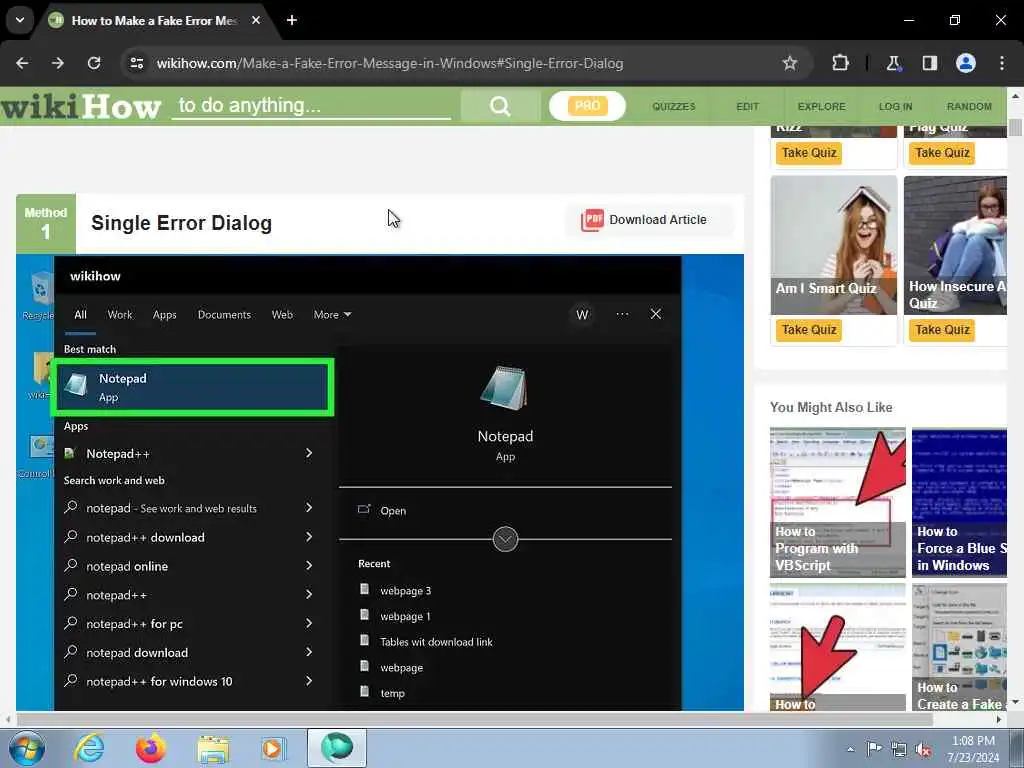This screenshot has width=1024, height=768.
Task: Click the Windows Start orb
Action: 26,748
